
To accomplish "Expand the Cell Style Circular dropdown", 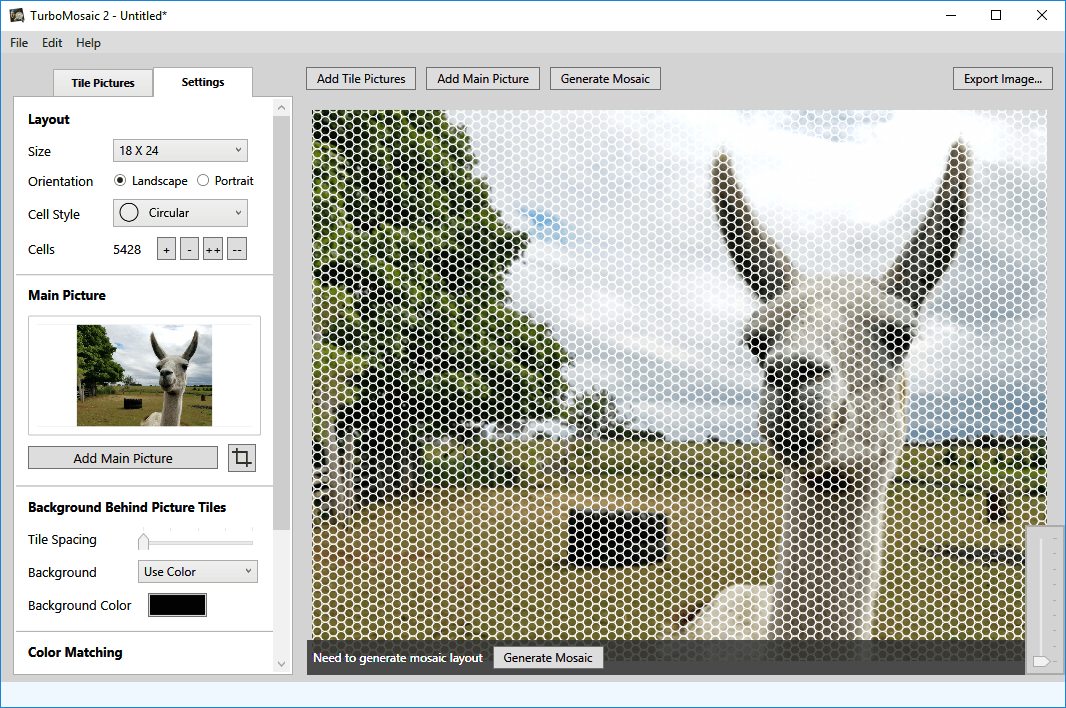I will click(180, 213).
